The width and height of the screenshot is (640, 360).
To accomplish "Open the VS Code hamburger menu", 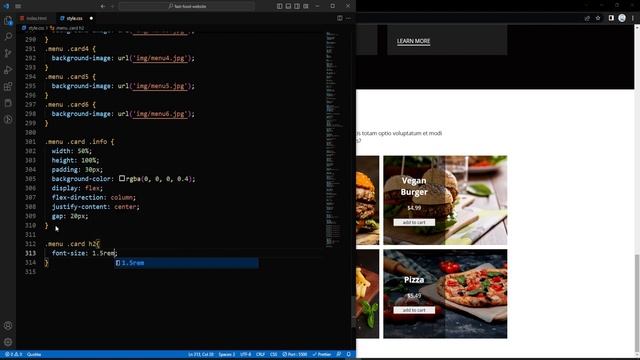I will (18, 6).
